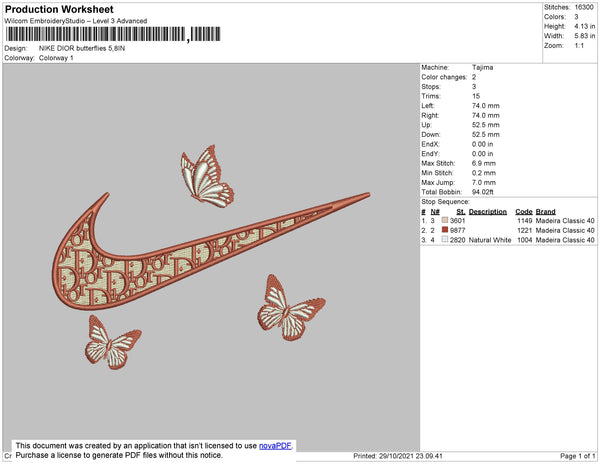Click the Brand column header
Viewport: 600px width, 464px height.
pyautogui.click(x=545, y=212)
